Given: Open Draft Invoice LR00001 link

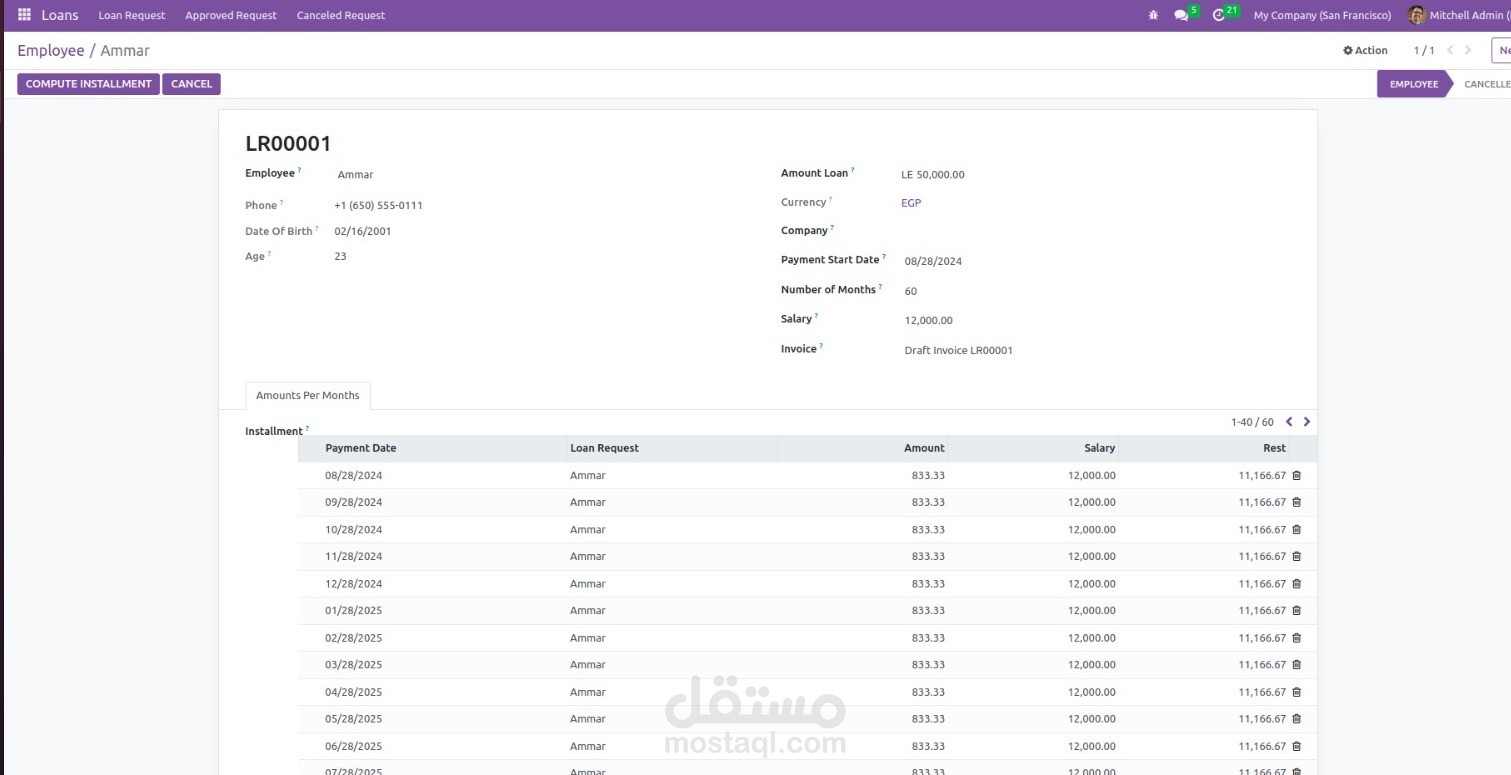Looking at the screenshot, I should click(958, 351).
